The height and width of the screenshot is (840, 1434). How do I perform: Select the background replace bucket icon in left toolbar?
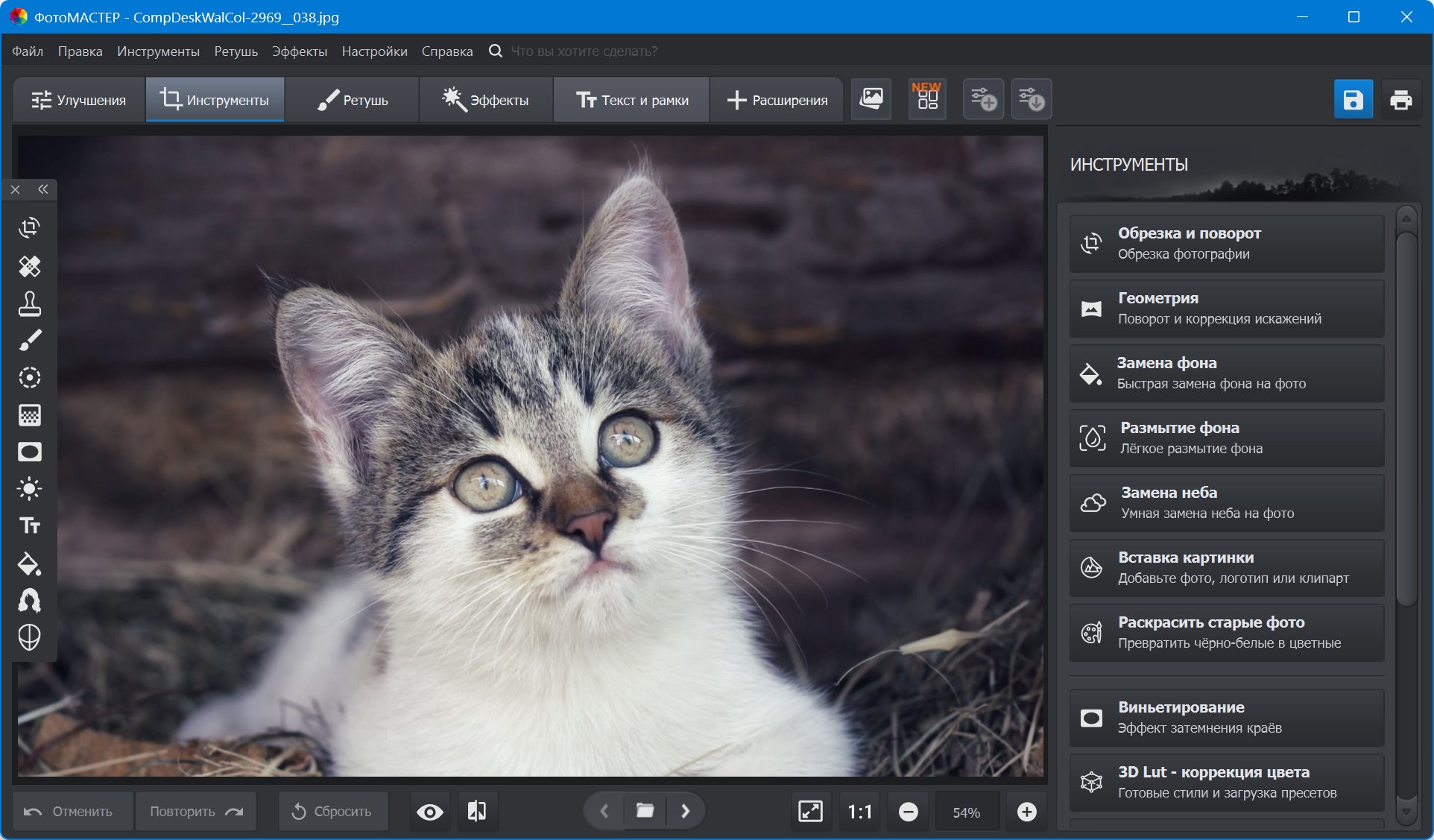(29, 564)
